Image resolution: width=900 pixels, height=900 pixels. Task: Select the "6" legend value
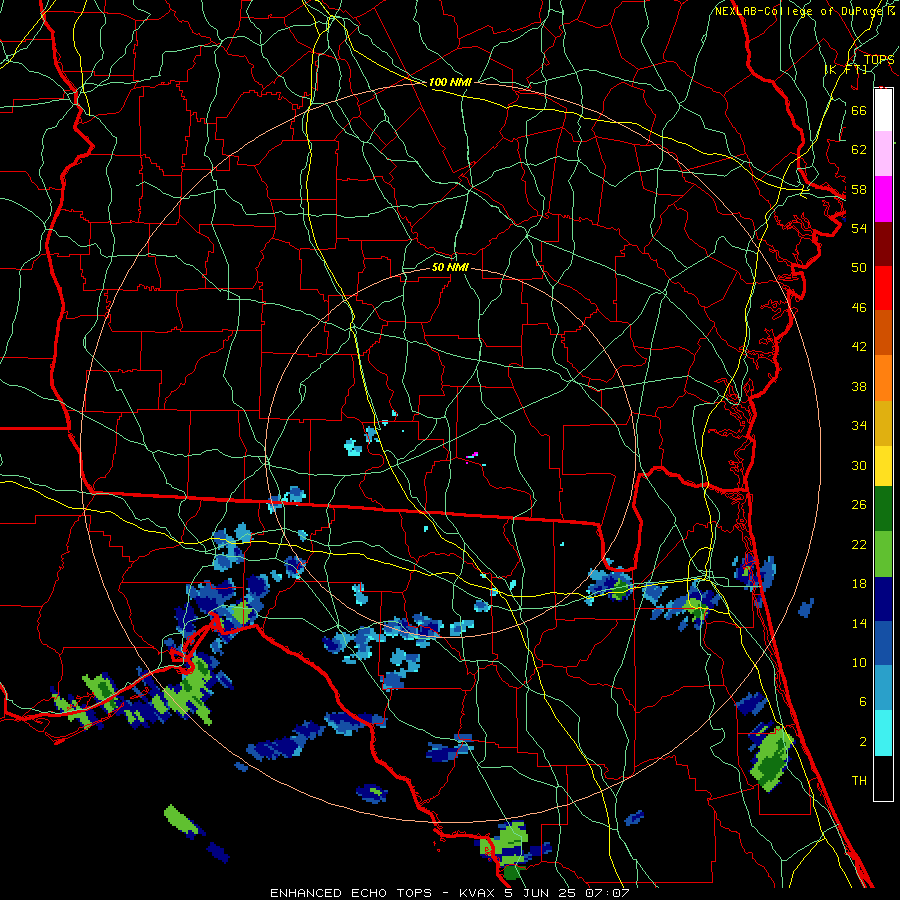(x=862, y=703)
